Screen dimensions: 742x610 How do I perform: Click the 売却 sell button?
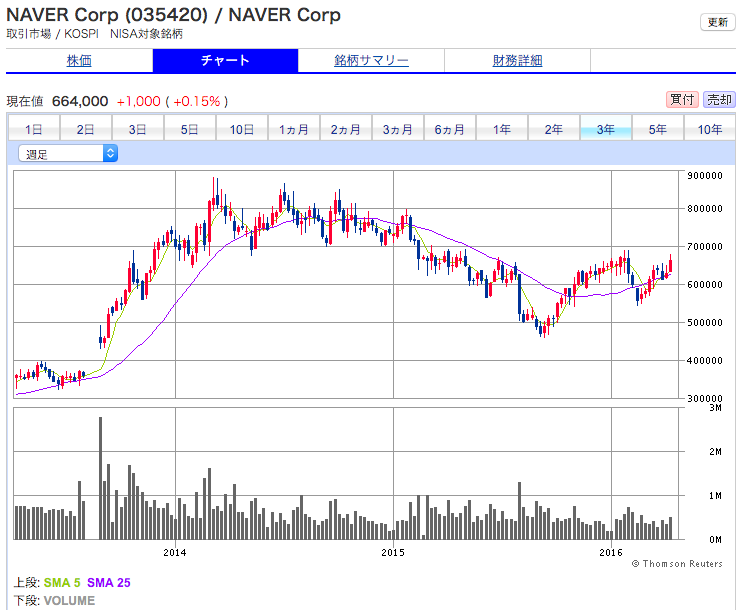[719, 100]
